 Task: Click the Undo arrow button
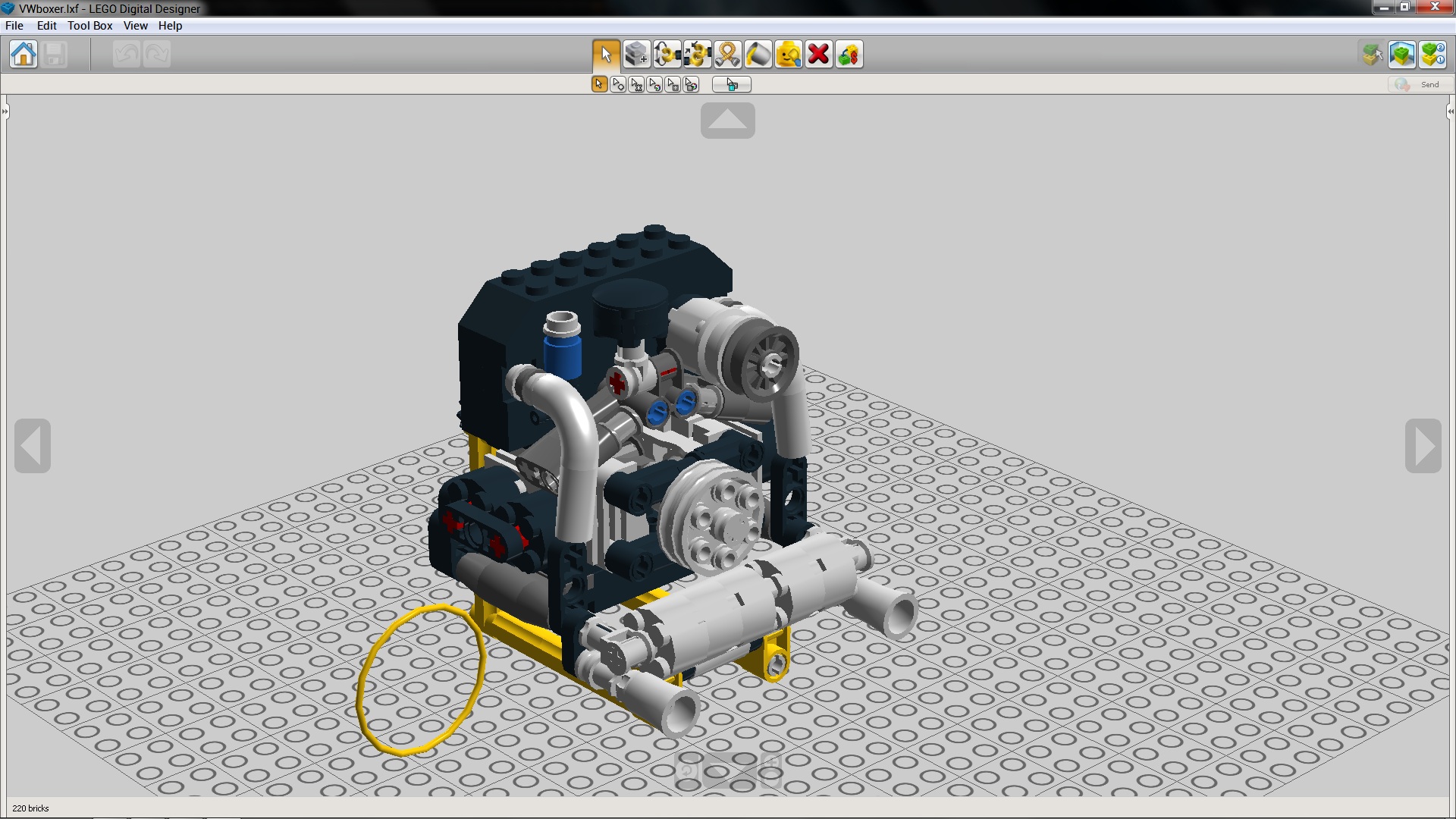[x=127, y=55]
